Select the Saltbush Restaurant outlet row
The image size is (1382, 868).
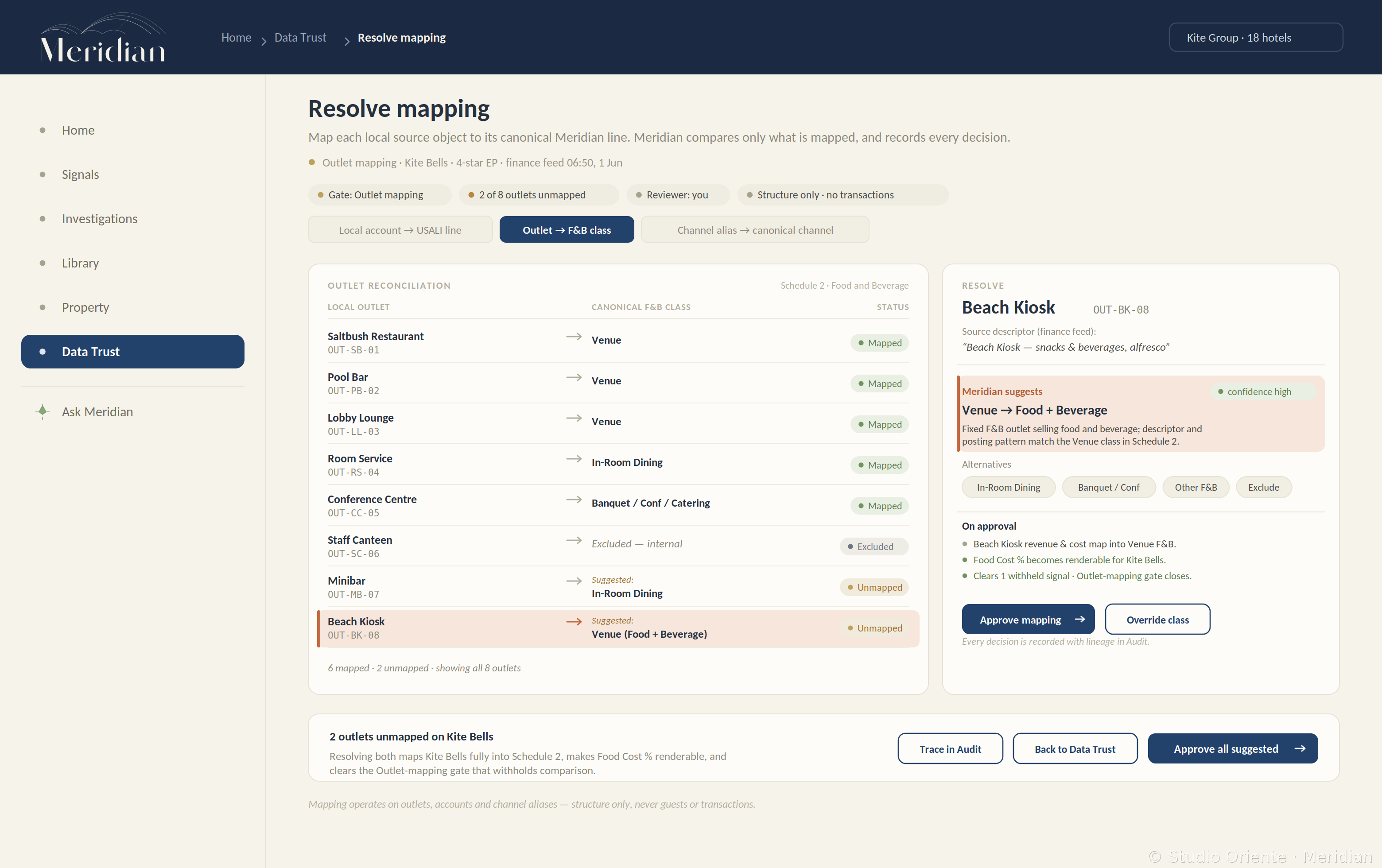(x=617, y=342)
